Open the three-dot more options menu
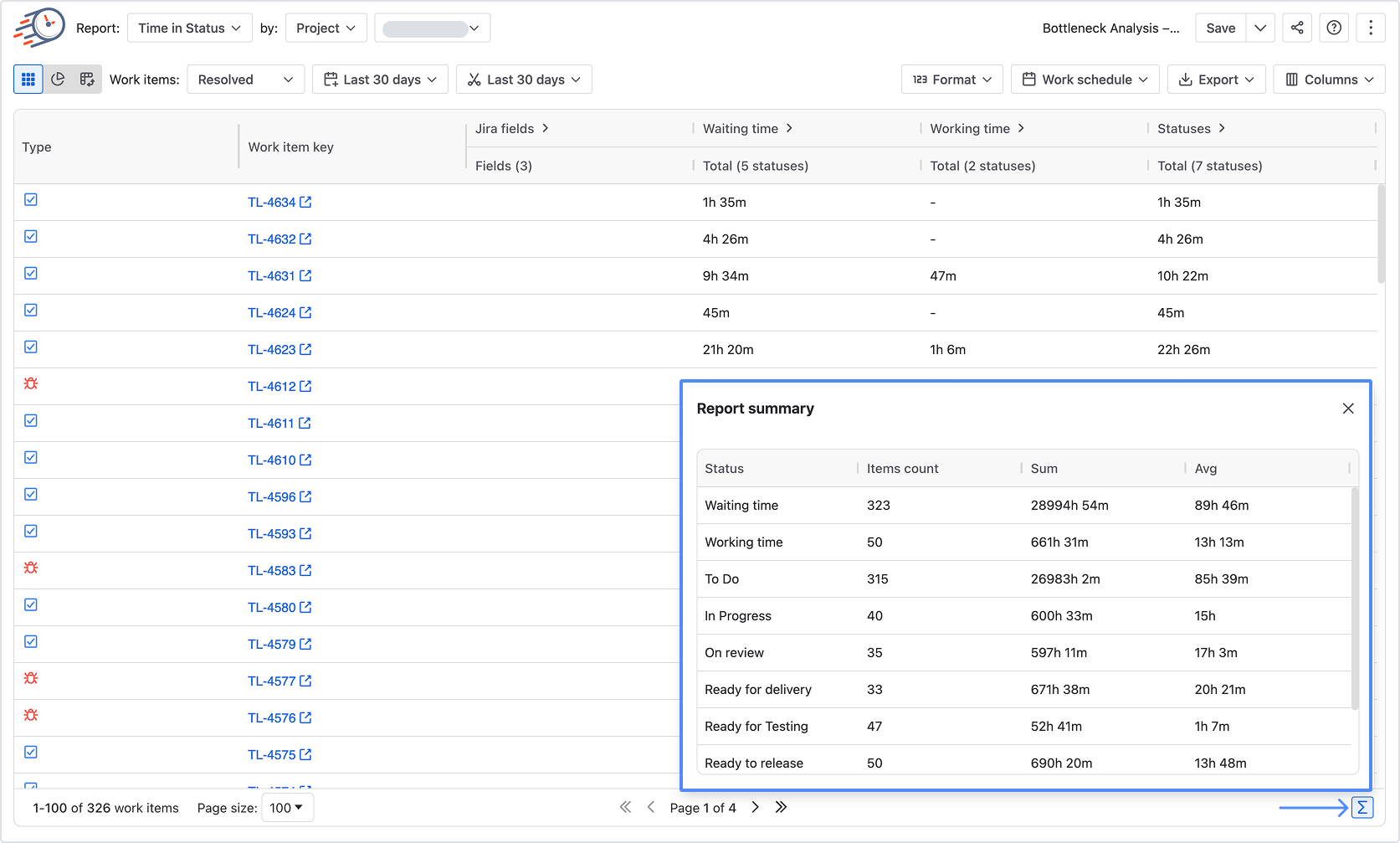Image resolution: width=1400 pixels, height=843 pixels. [1371, 28]
